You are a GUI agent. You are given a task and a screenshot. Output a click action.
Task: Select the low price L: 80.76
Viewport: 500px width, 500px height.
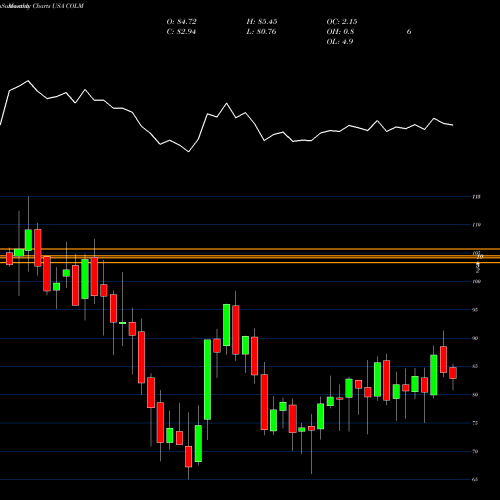[x=261, y=32]
